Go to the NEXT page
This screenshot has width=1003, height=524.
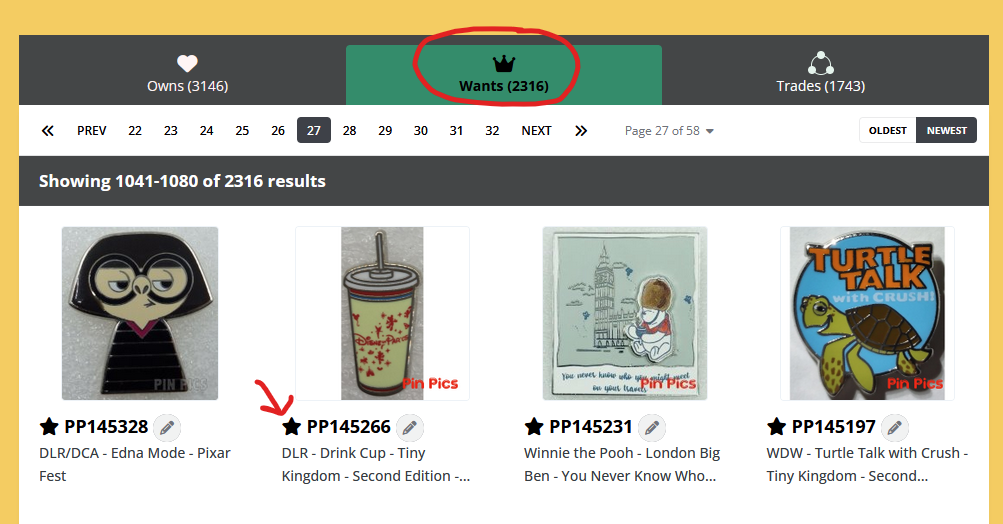(536, 131)
